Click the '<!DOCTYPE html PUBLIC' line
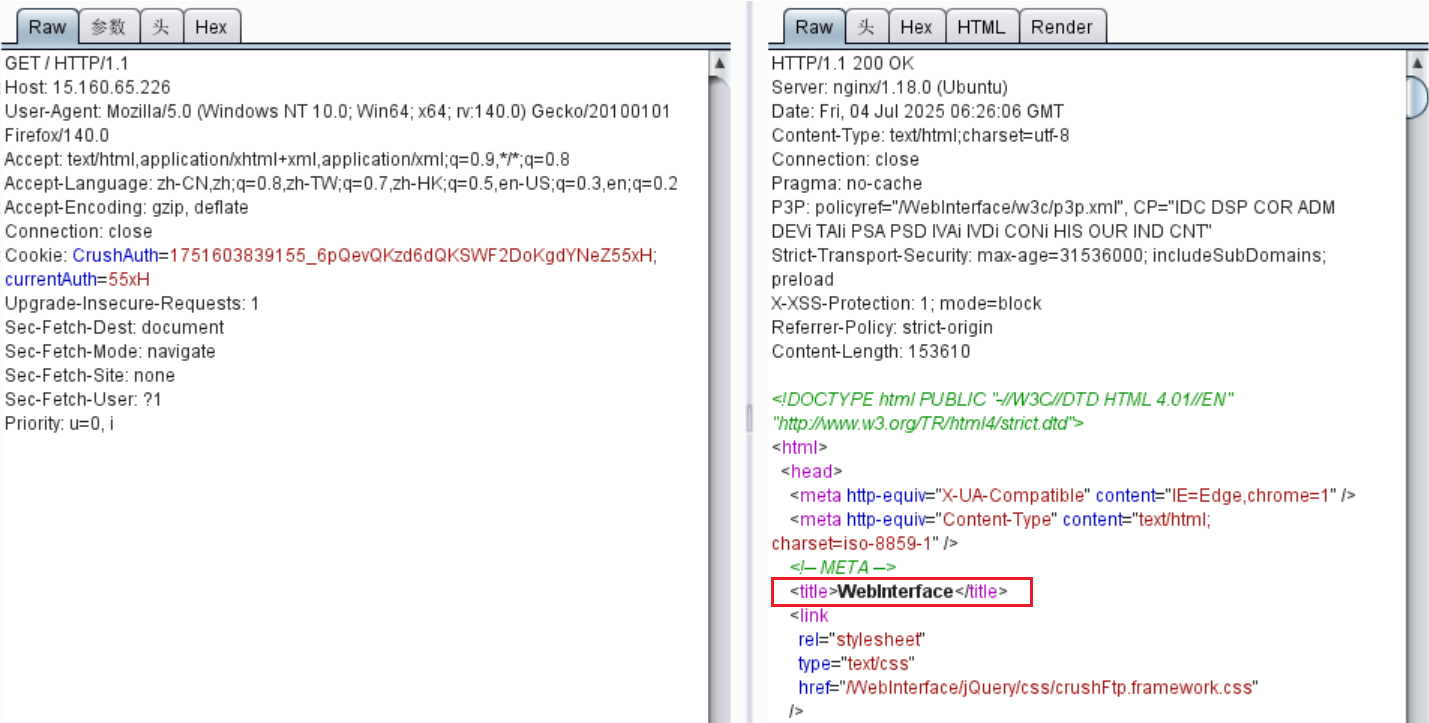 point(1004,399)
